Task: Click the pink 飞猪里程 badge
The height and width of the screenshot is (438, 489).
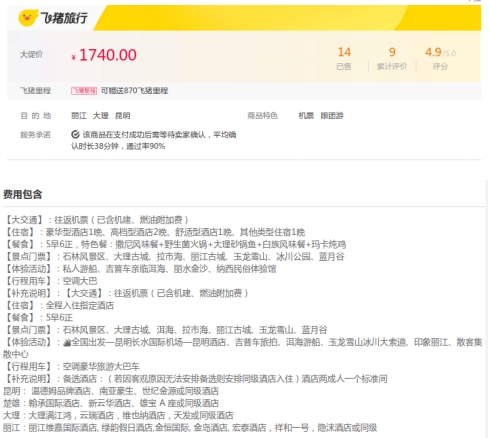Action: pyautogui.click(x=84, y=91)
